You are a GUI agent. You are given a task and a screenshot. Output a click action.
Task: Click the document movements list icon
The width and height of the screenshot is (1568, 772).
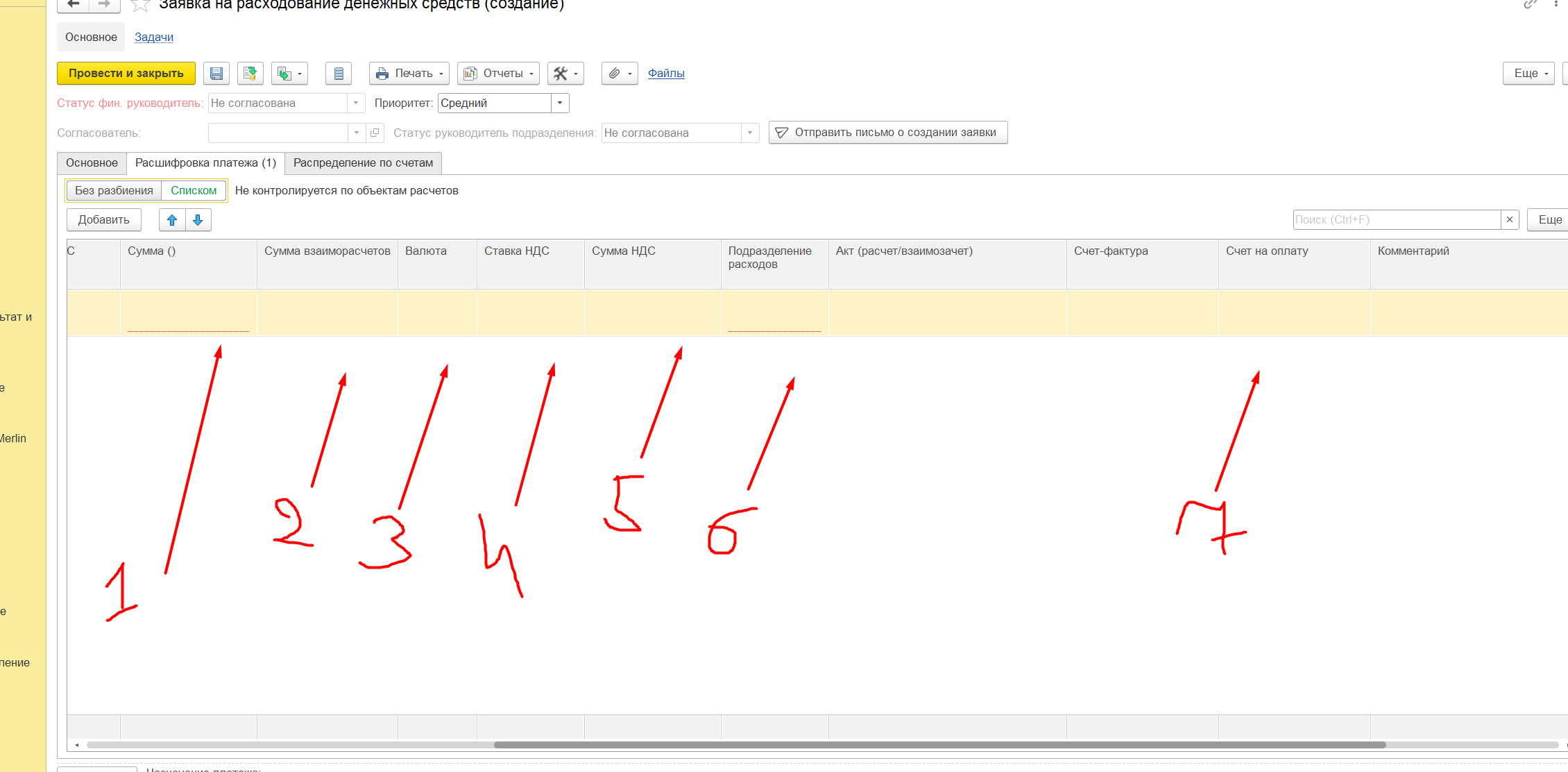pos(339,74)
